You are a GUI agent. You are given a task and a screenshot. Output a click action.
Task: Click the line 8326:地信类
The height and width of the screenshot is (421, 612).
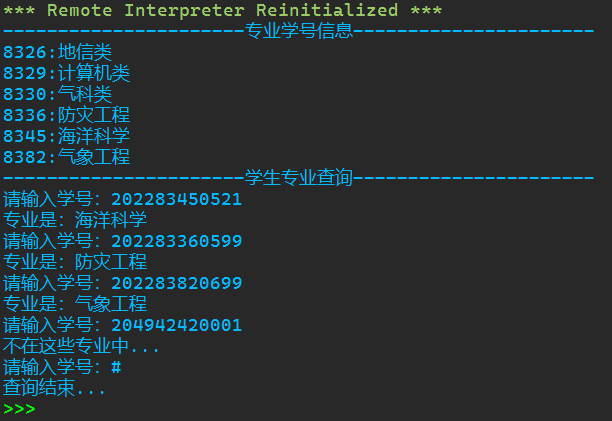pyautogui.click(x=57, y=52)
